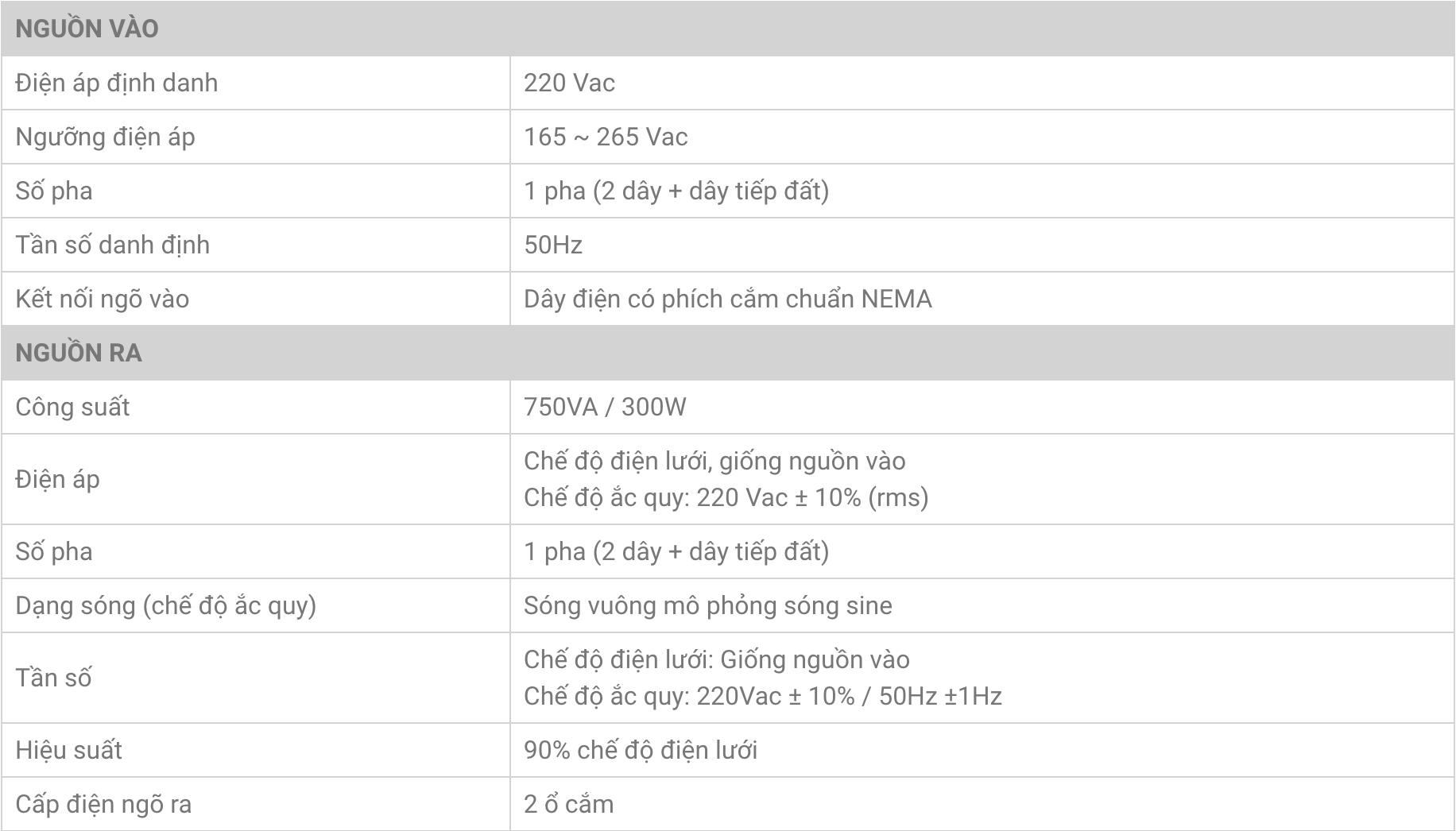Click the Sóng vuông mô phỏng sóng sine text
The image size is (1456, 831).
[707, 605]
